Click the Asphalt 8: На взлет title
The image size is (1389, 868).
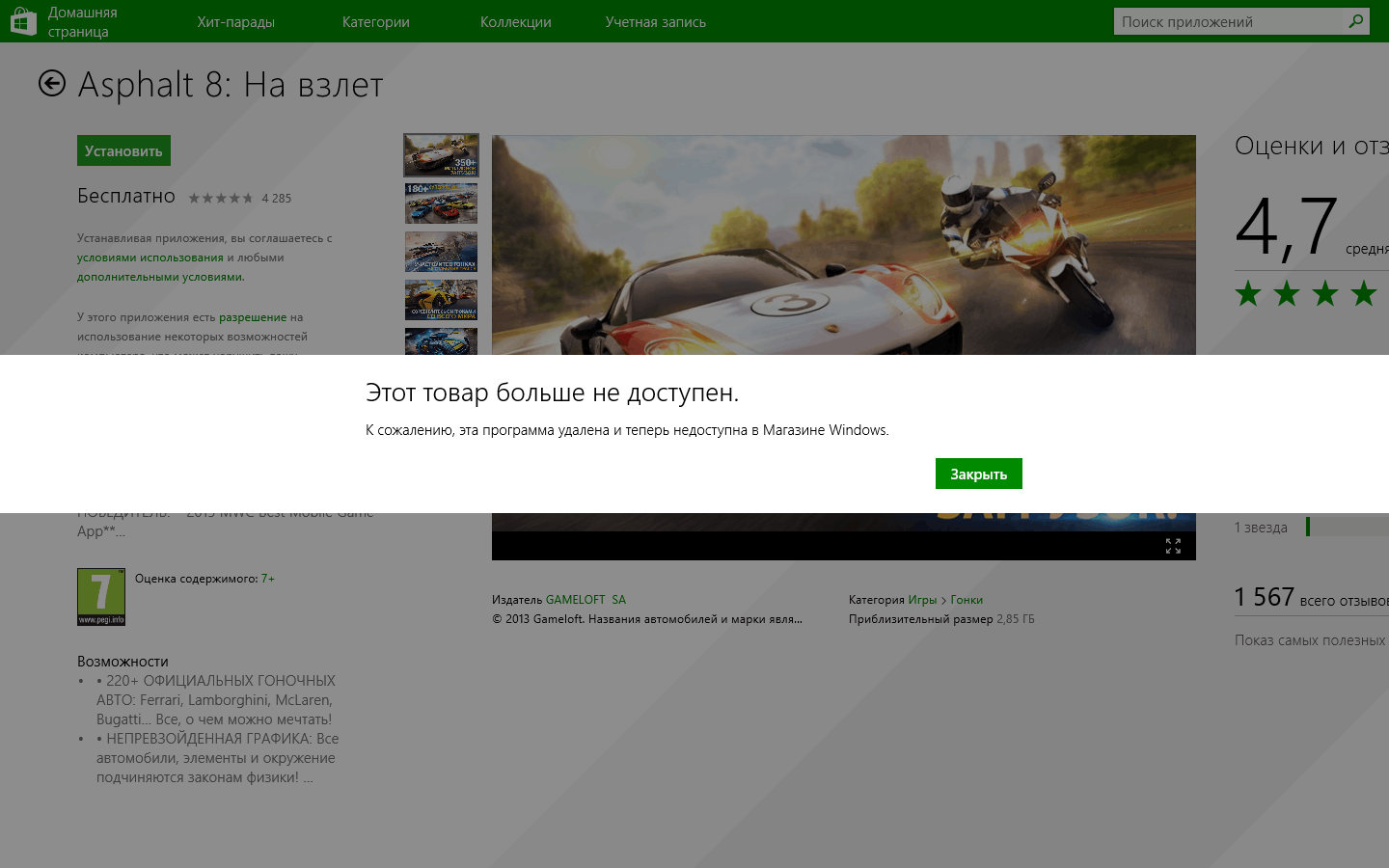coord(231,85)
